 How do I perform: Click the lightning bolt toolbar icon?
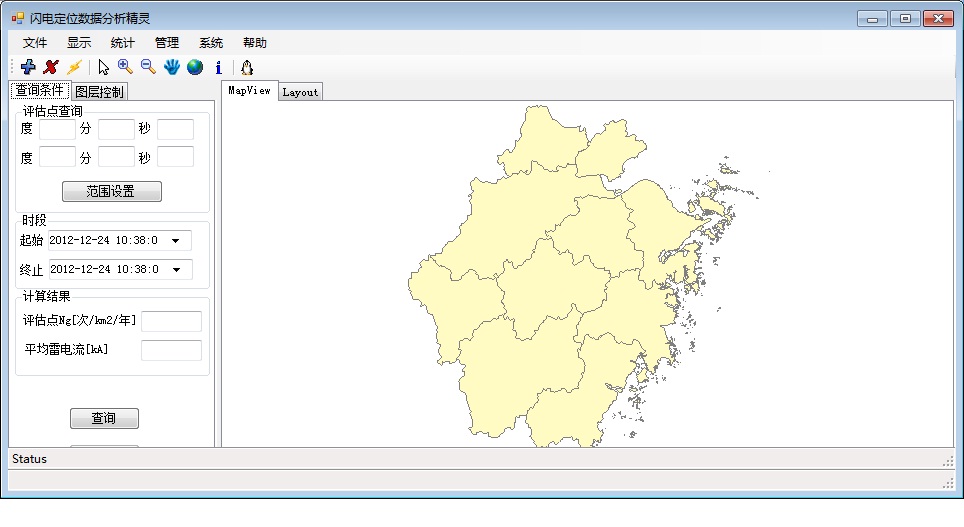click(x=73, y=67)
